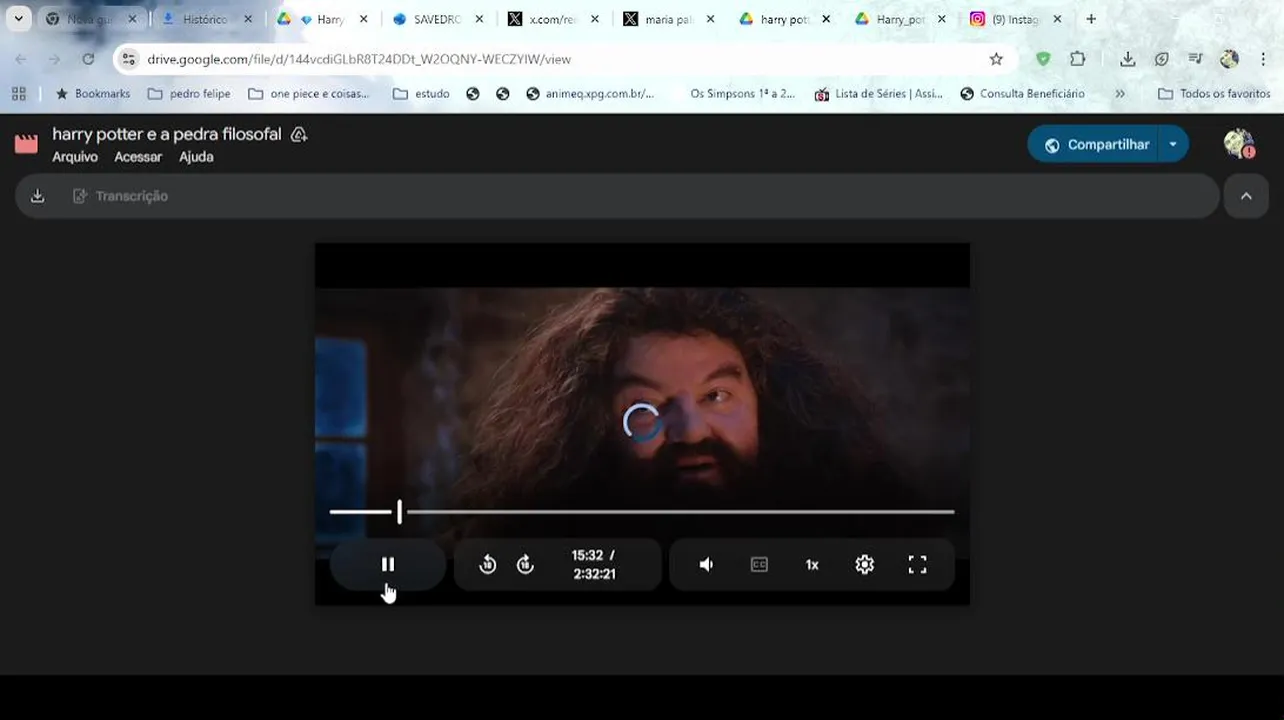This screenshot has height=720, width=1284.
Task: Open one piece e coisas bookmark folder
Action: click(308, 94)
